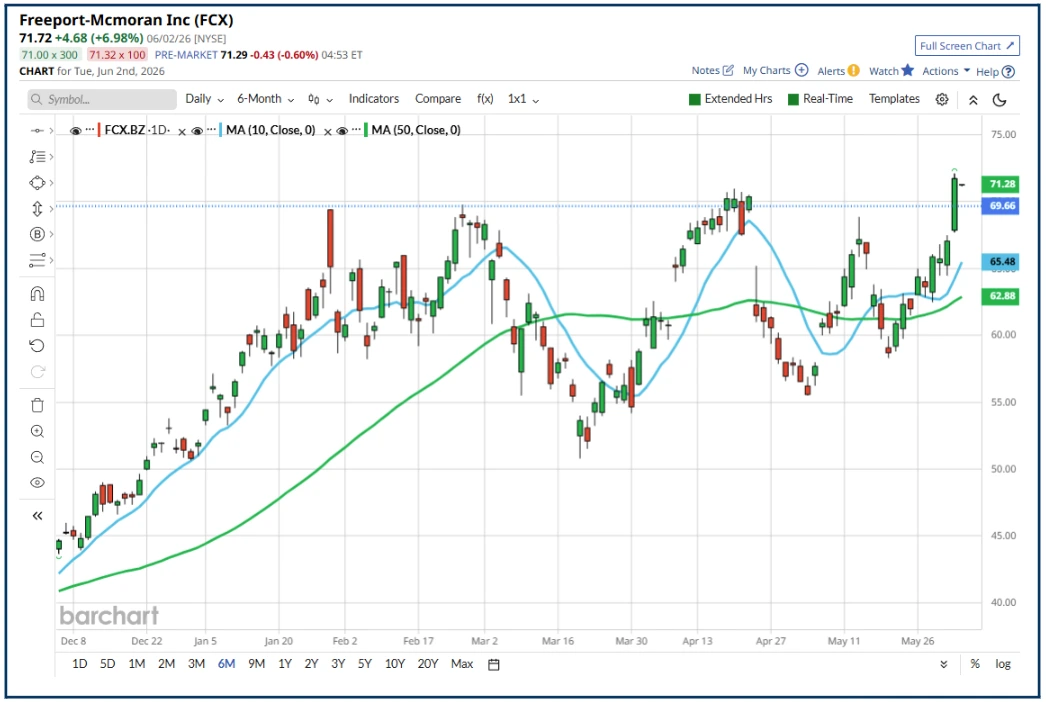This screenshot has width=1046, height=702.
Task: Open the Daily frequency dropdown
Action: (x=204, y=99)
